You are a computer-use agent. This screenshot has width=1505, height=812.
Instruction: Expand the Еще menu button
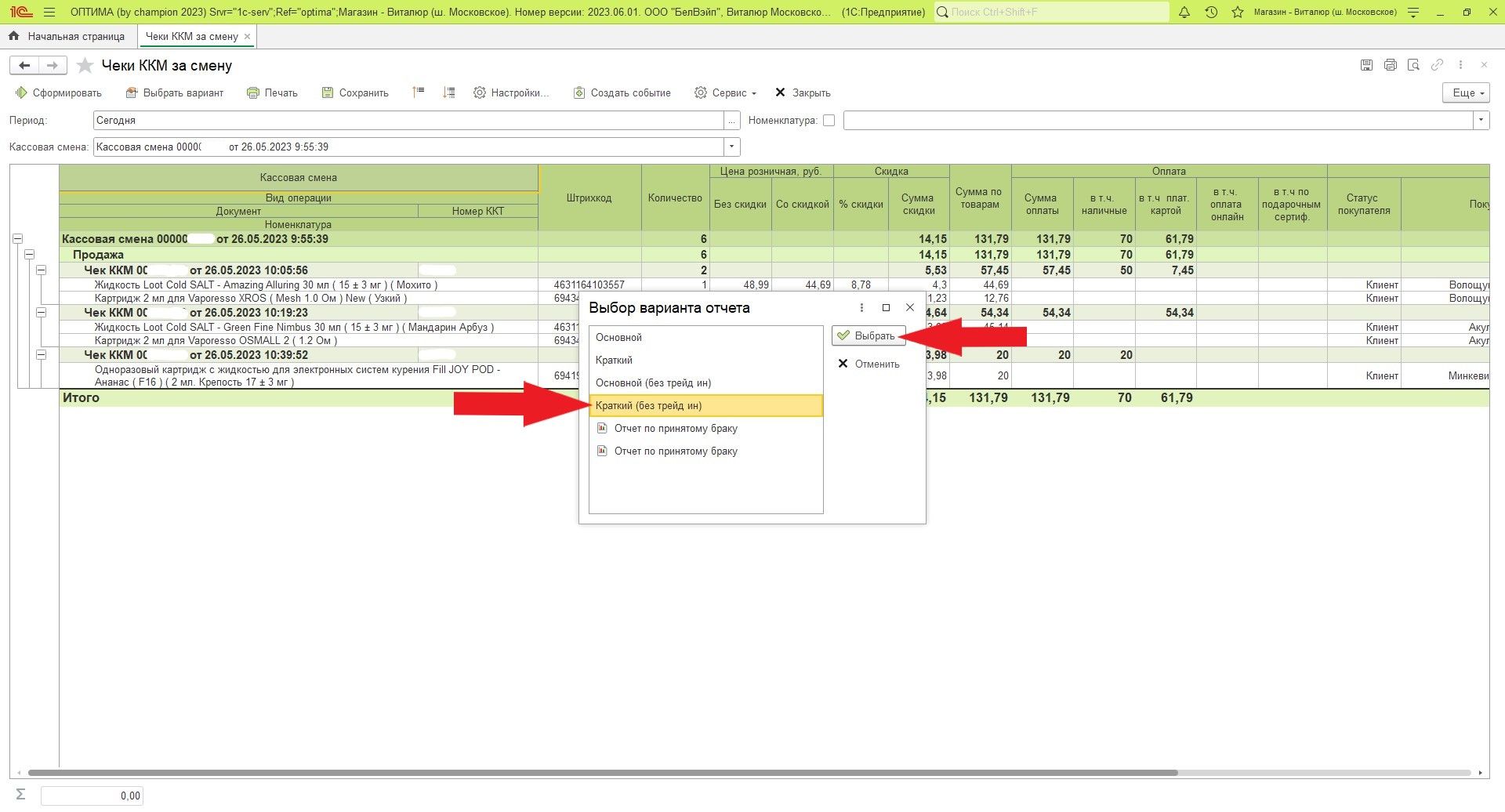pyautogui.click(x=1465, y=92)
